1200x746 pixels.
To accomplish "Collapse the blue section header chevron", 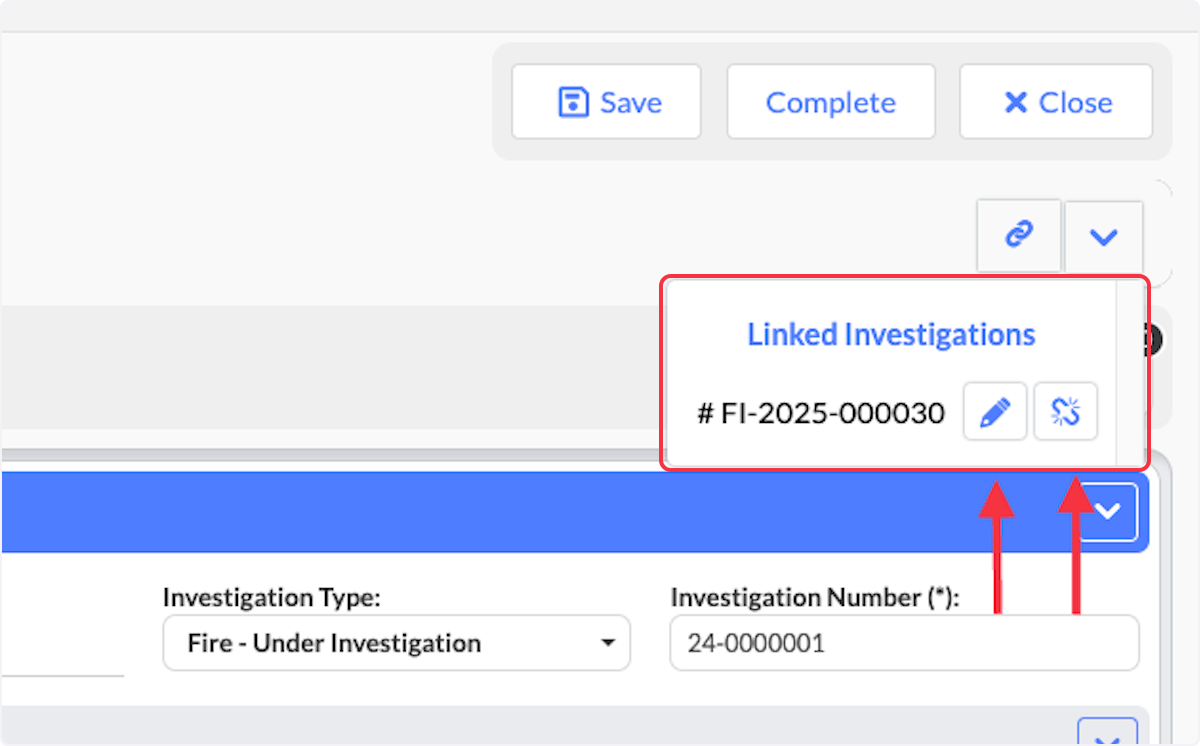I will click(1108, 511).
